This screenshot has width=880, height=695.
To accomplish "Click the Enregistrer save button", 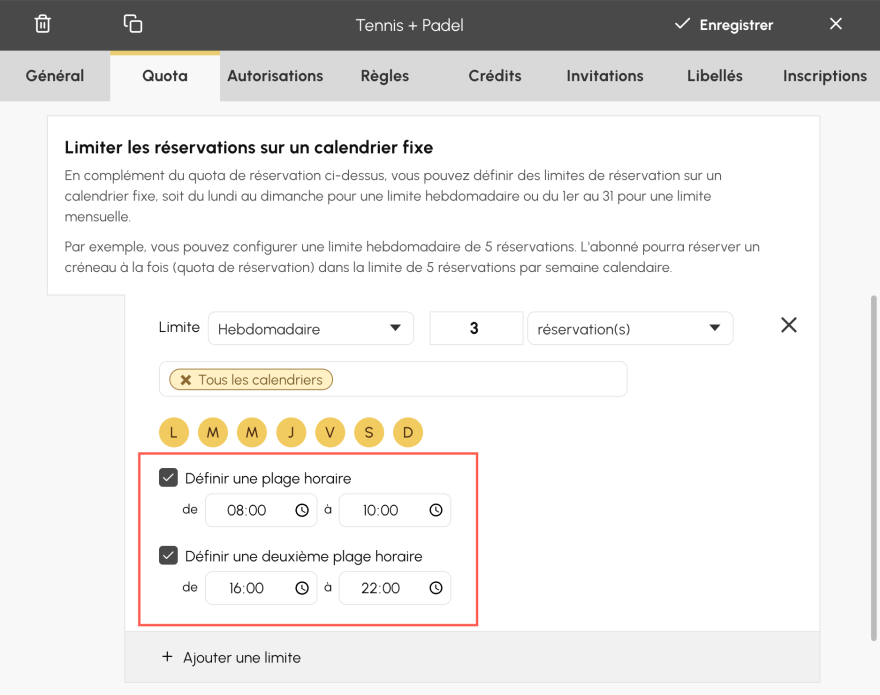I will [724, 25].
